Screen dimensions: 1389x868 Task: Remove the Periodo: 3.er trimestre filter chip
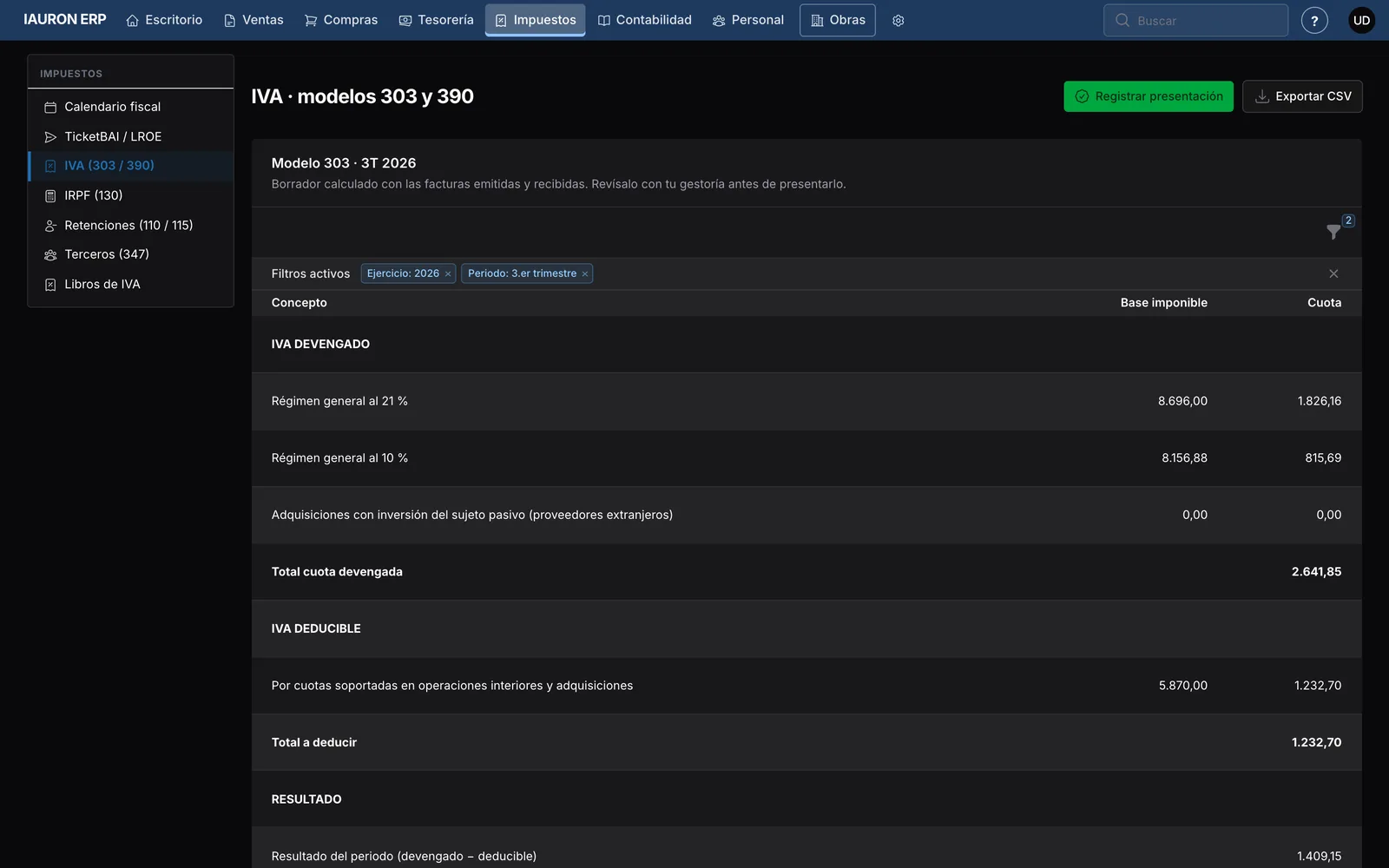pos(585,274)
